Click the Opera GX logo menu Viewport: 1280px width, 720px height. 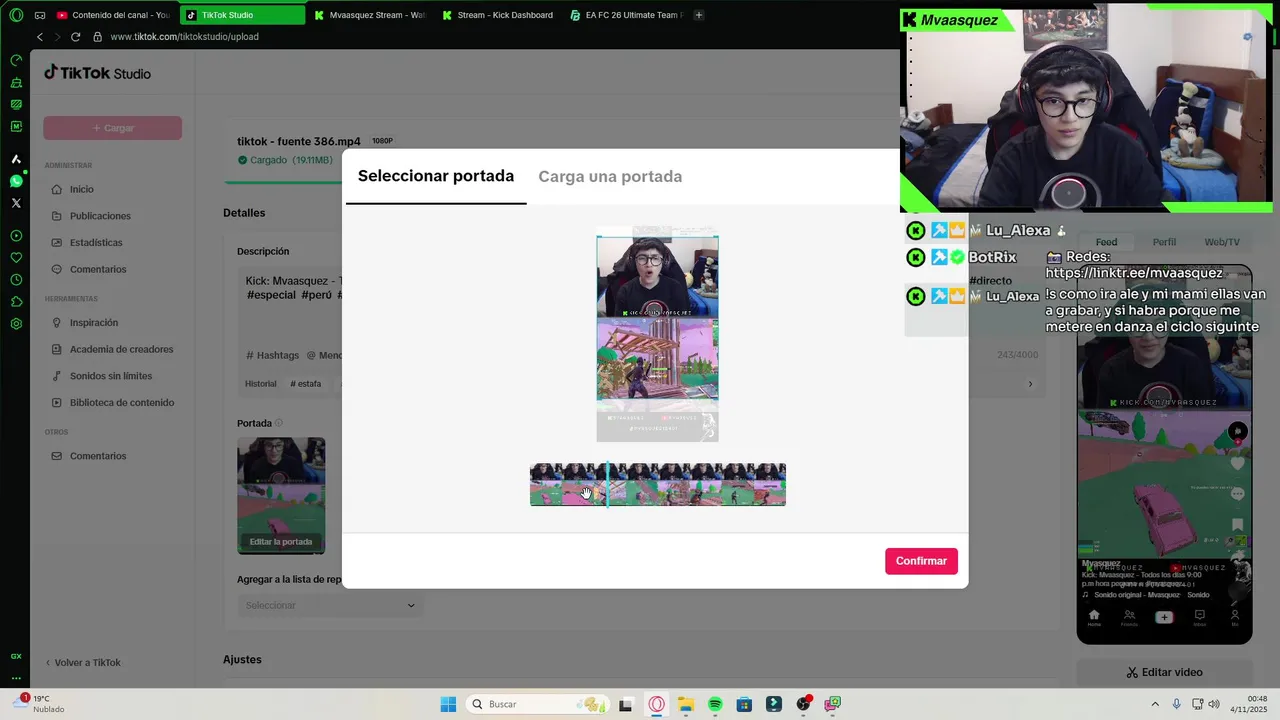pyautogui.click(x=16, y=15)
